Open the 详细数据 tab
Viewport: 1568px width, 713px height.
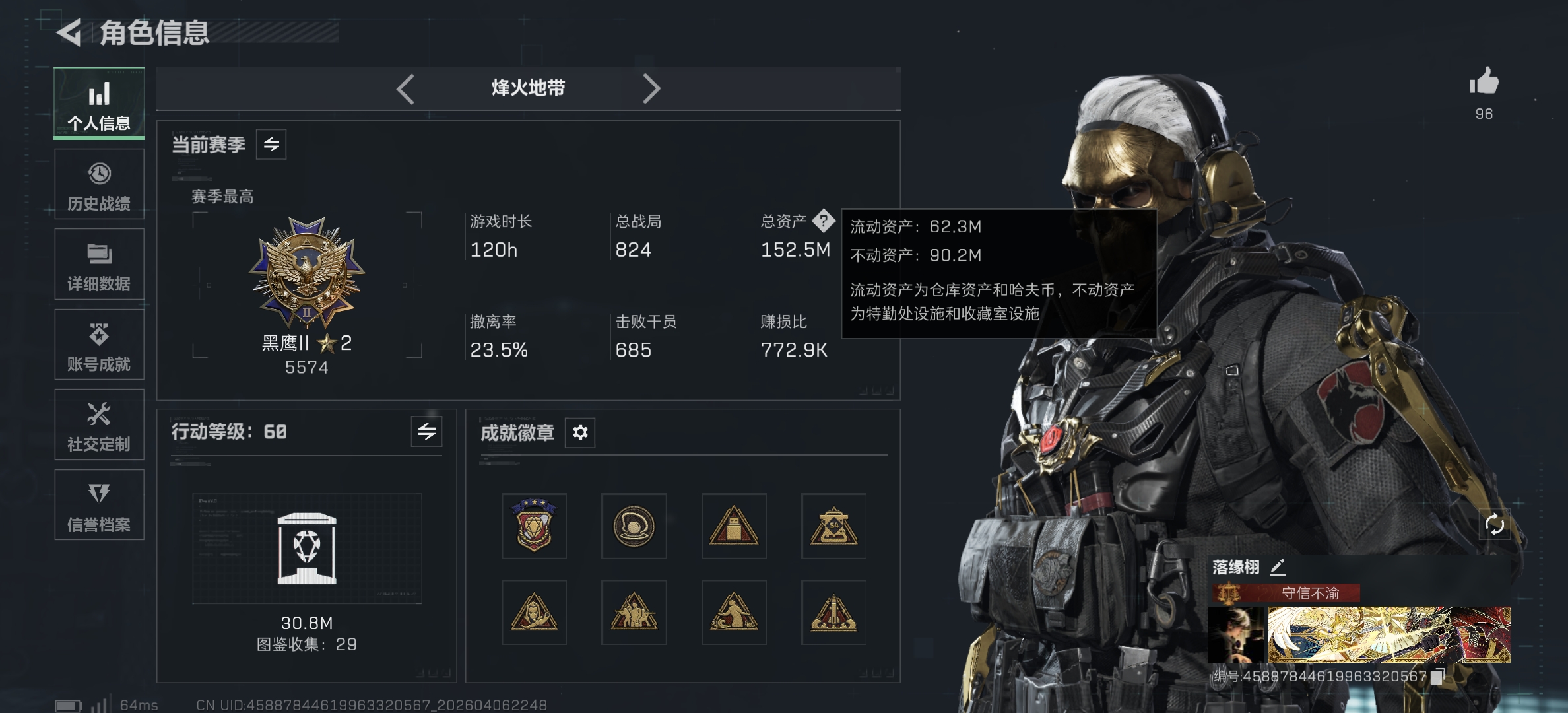pyautogui.click(x=99, y=264)
